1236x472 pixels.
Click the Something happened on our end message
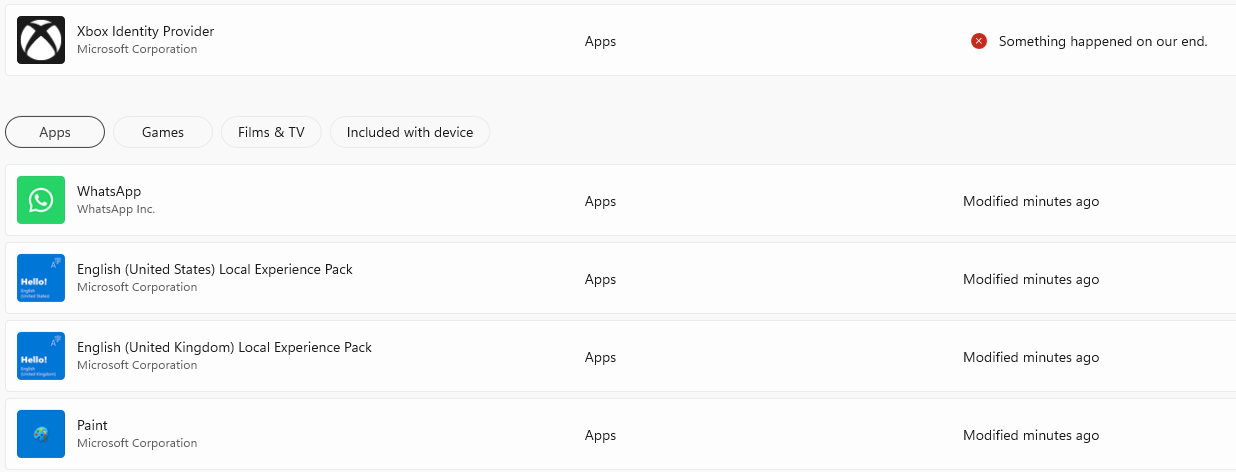point(1103,41)
